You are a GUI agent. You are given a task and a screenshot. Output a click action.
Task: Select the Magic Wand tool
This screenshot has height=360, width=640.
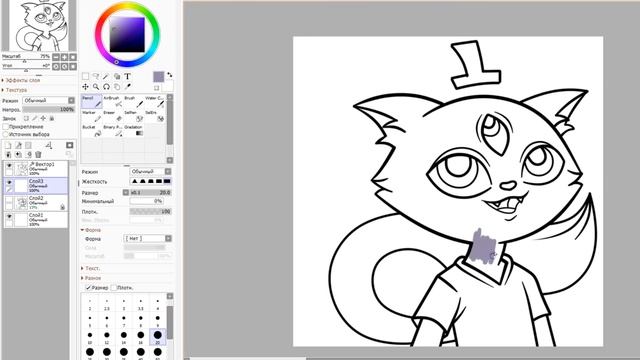107,76
